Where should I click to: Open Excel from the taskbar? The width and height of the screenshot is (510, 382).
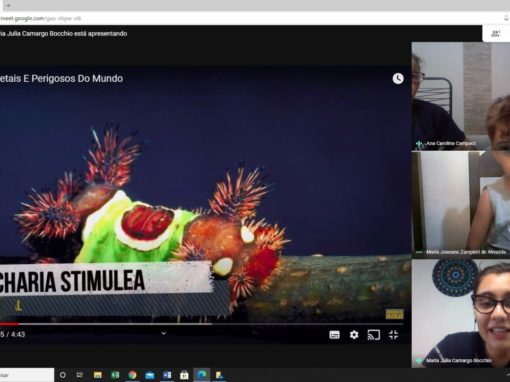coord(115,375)
